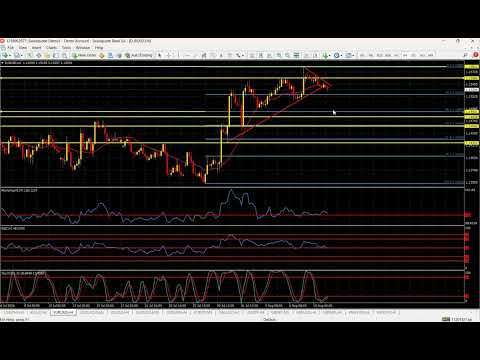Open the Insert menu
The height and width of the screenshot is (360, 480).
[x=36, y=48]
